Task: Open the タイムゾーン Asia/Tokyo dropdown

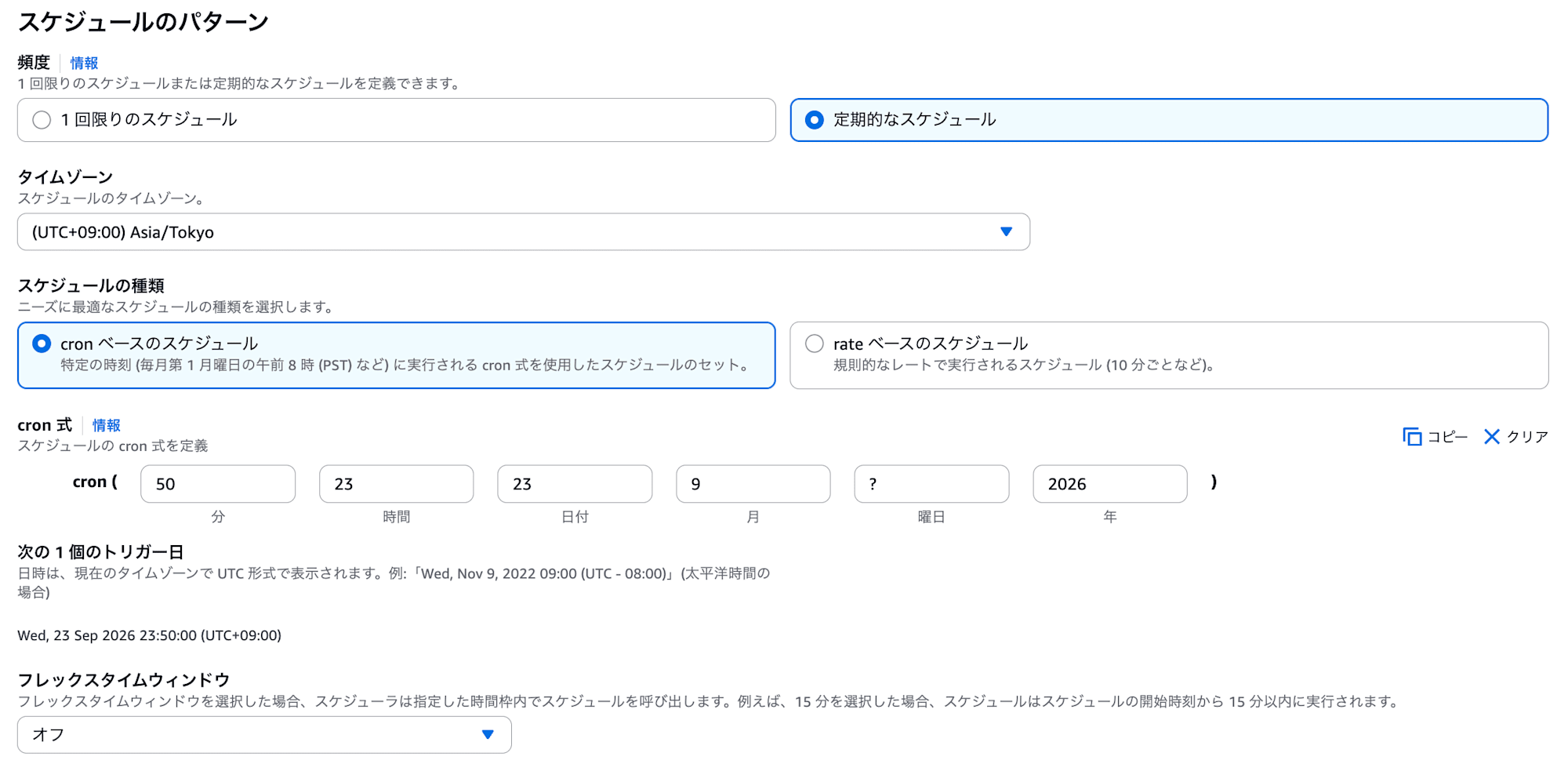Action: (x=524, y=232)
